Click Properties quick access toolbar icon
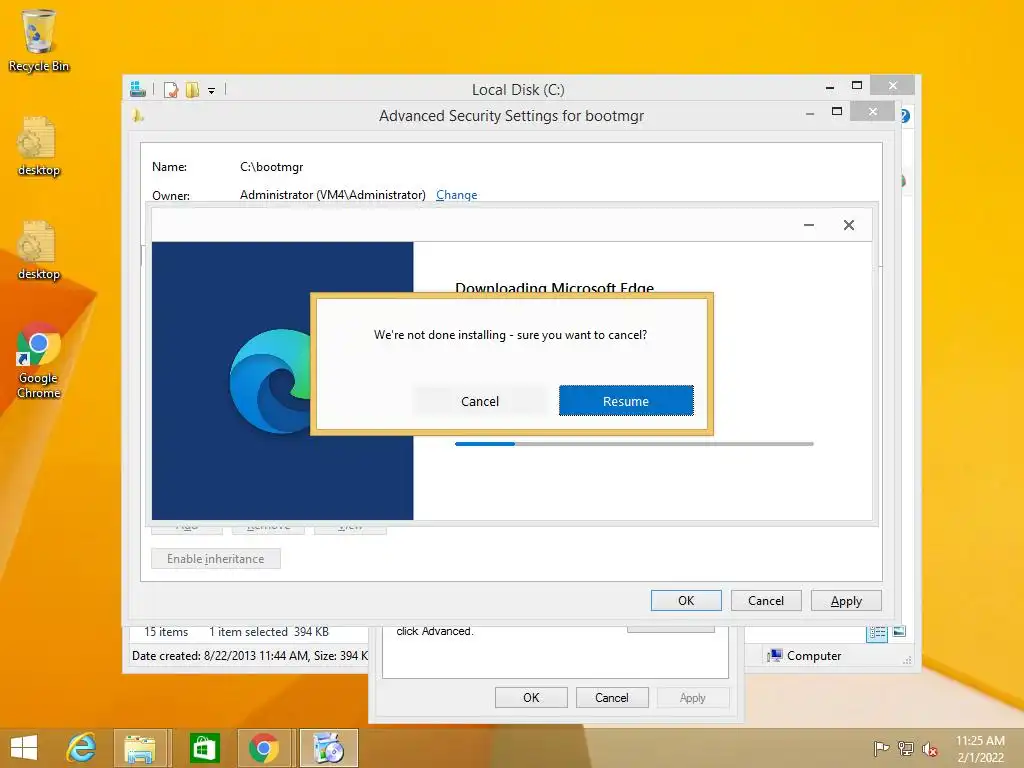 [x=171, y=89]
